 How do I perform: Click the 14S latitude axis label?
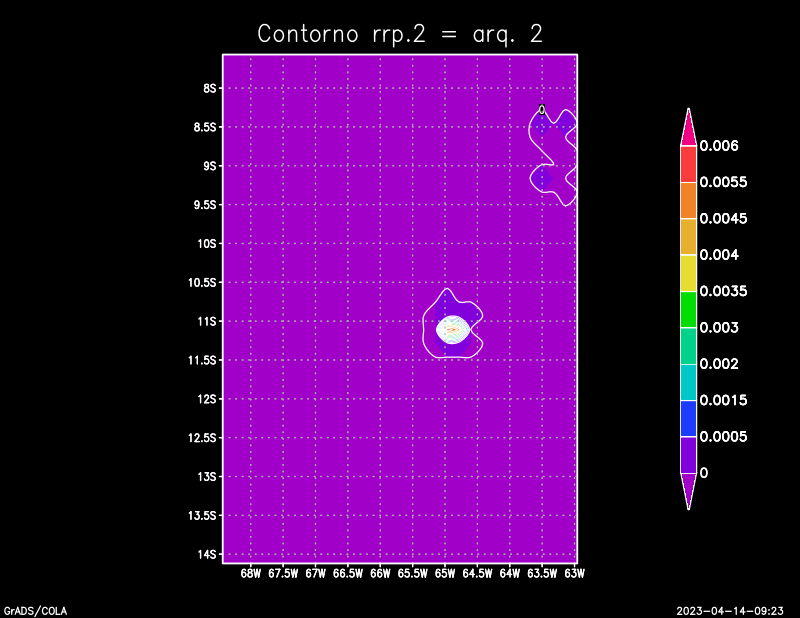pos(208,554)
